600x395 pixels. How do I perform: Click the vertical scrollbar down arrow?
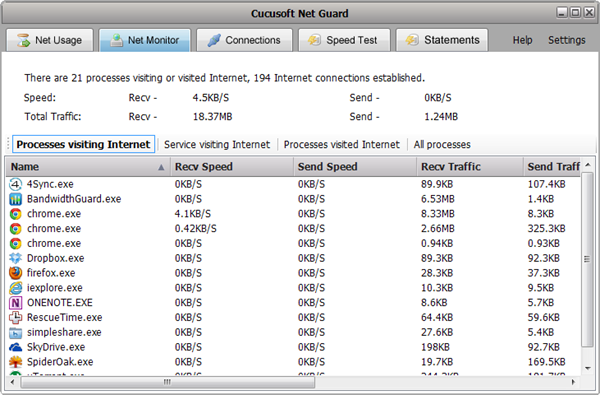point(588,368)
